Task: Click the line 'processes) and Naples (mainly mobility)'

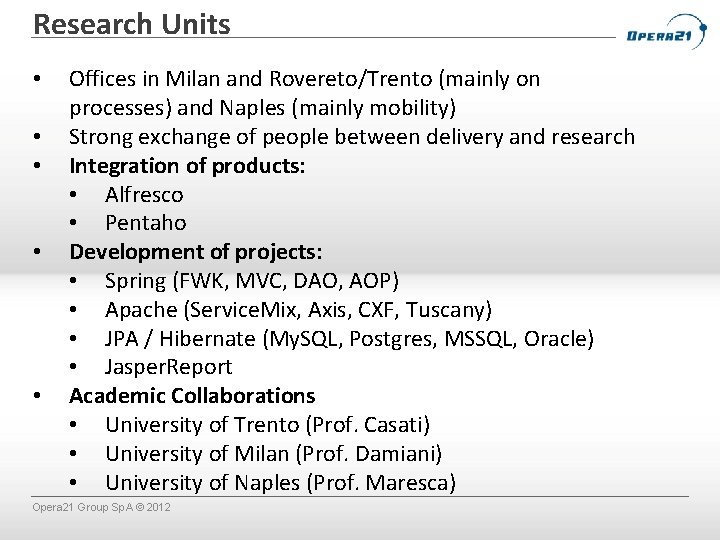Action: (x=263, y=108)
